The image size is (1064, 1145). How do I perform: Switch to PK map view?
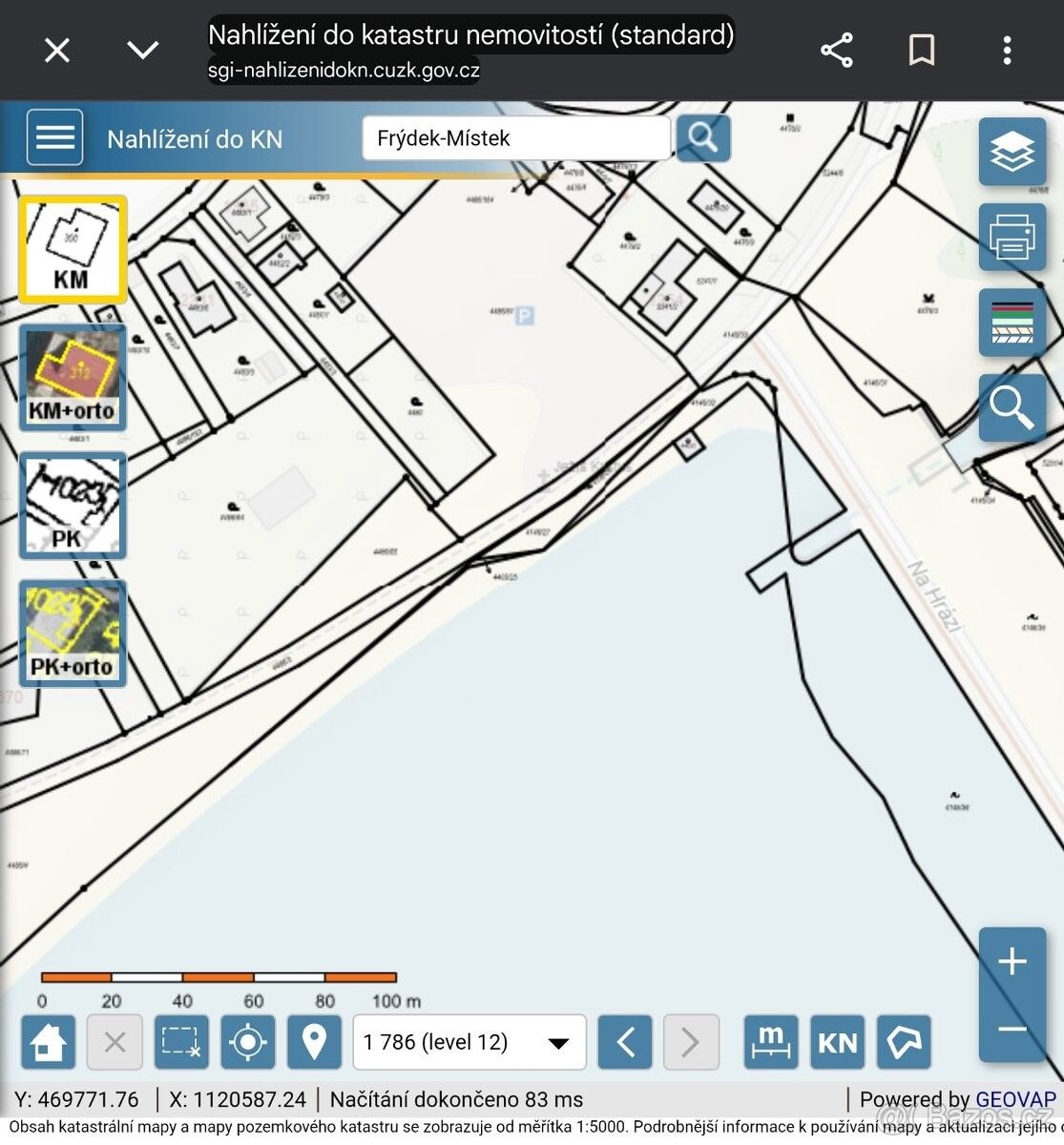pyautogui.click(x=73, y=506)
